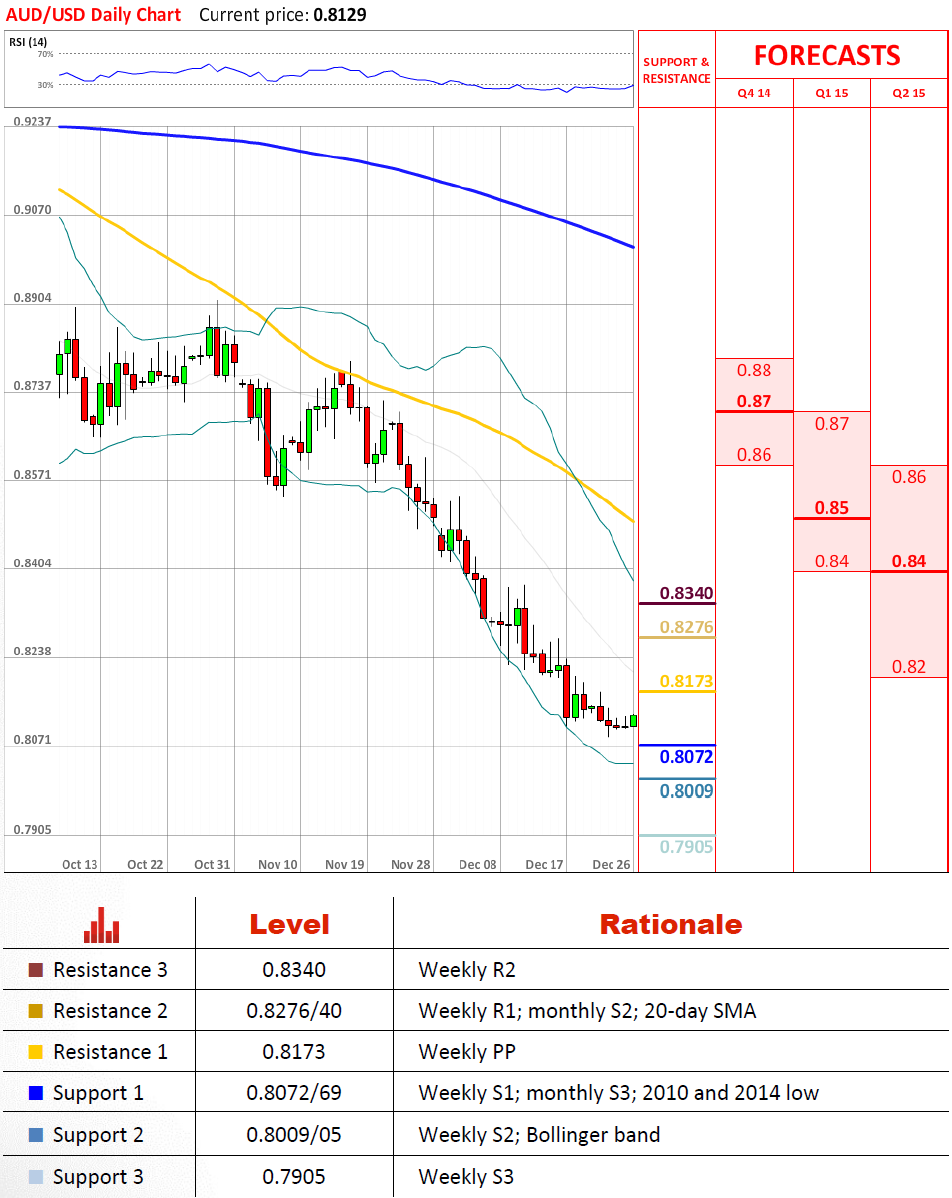Click the RSI 70% threshold label
952x1198 pixels.
click(x=45, y=54)
